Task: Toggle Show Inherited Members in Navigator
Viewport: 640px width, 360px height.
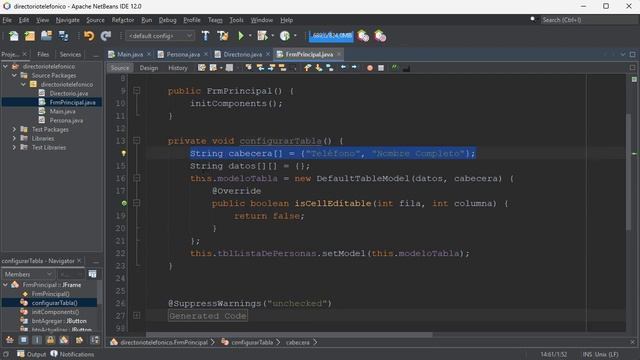Action: pyautogui.click(x=9, y=340)
